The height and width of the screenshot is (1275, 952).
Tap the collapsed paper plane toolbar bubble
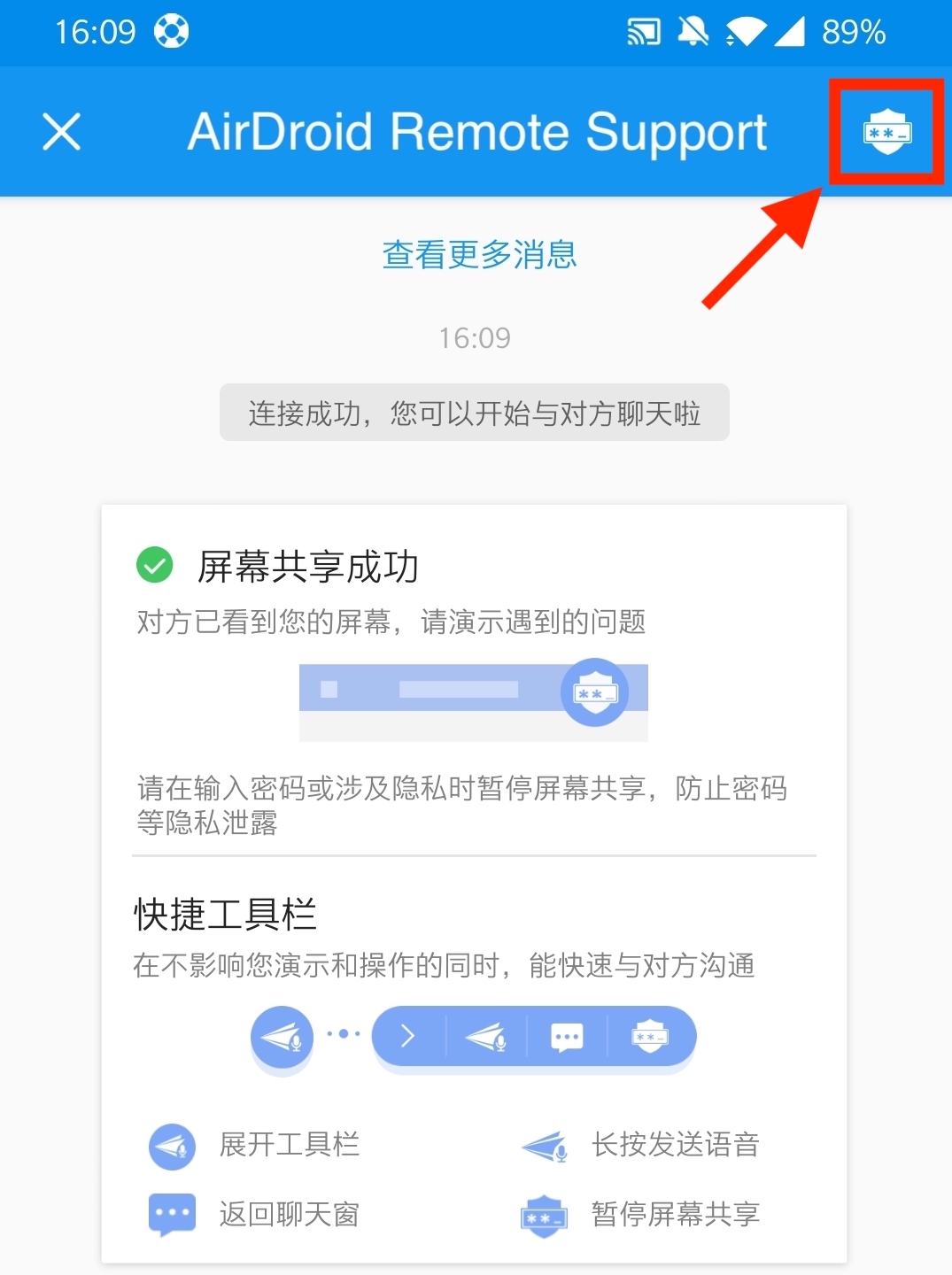click(283, 1037)
